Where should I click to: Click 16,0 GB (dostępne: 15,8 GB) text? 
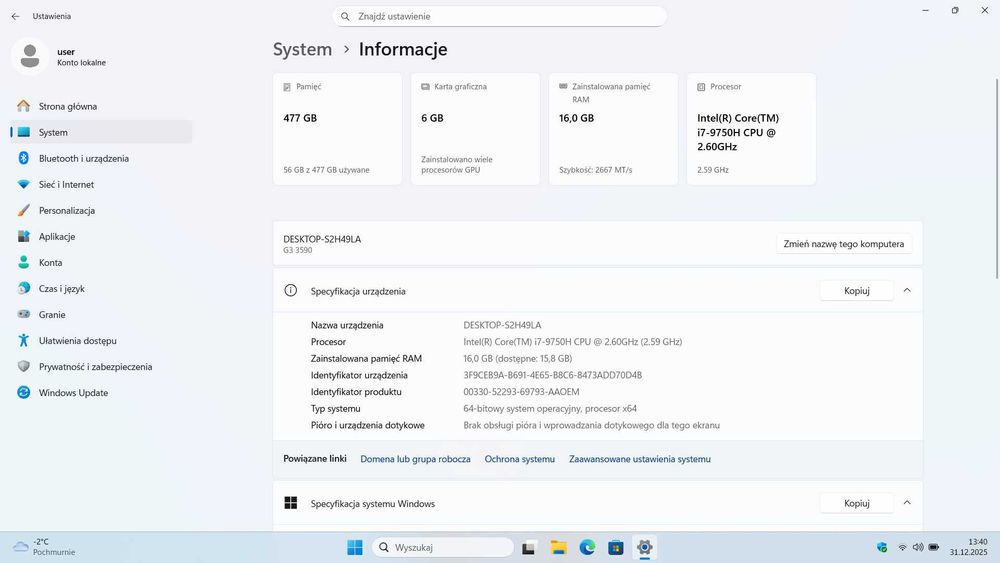coord(517,358)
